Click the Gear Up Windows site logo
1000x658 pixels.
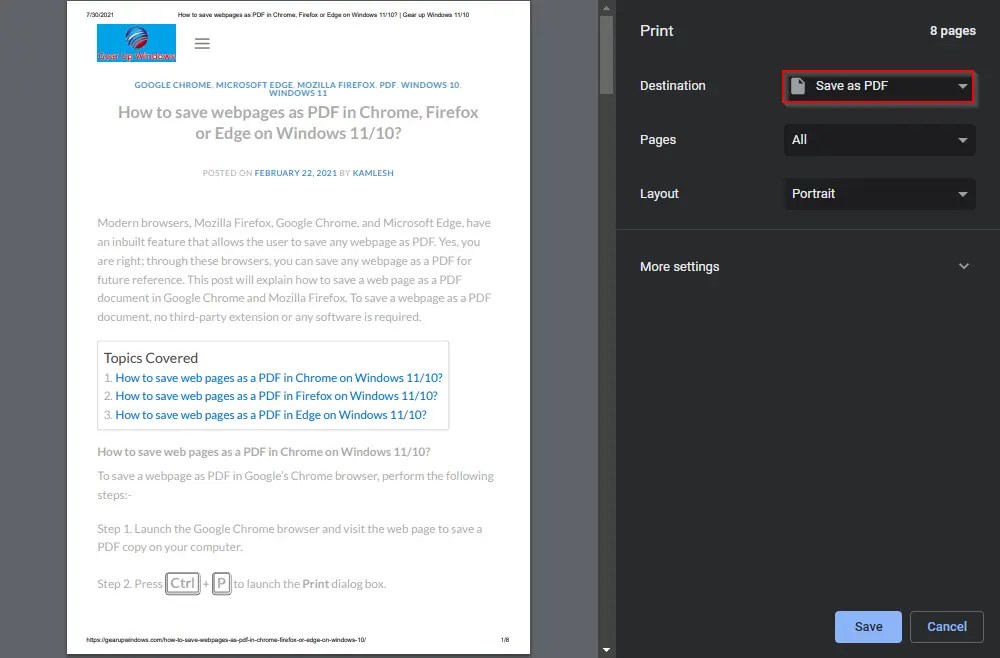(x=136, y=43)
